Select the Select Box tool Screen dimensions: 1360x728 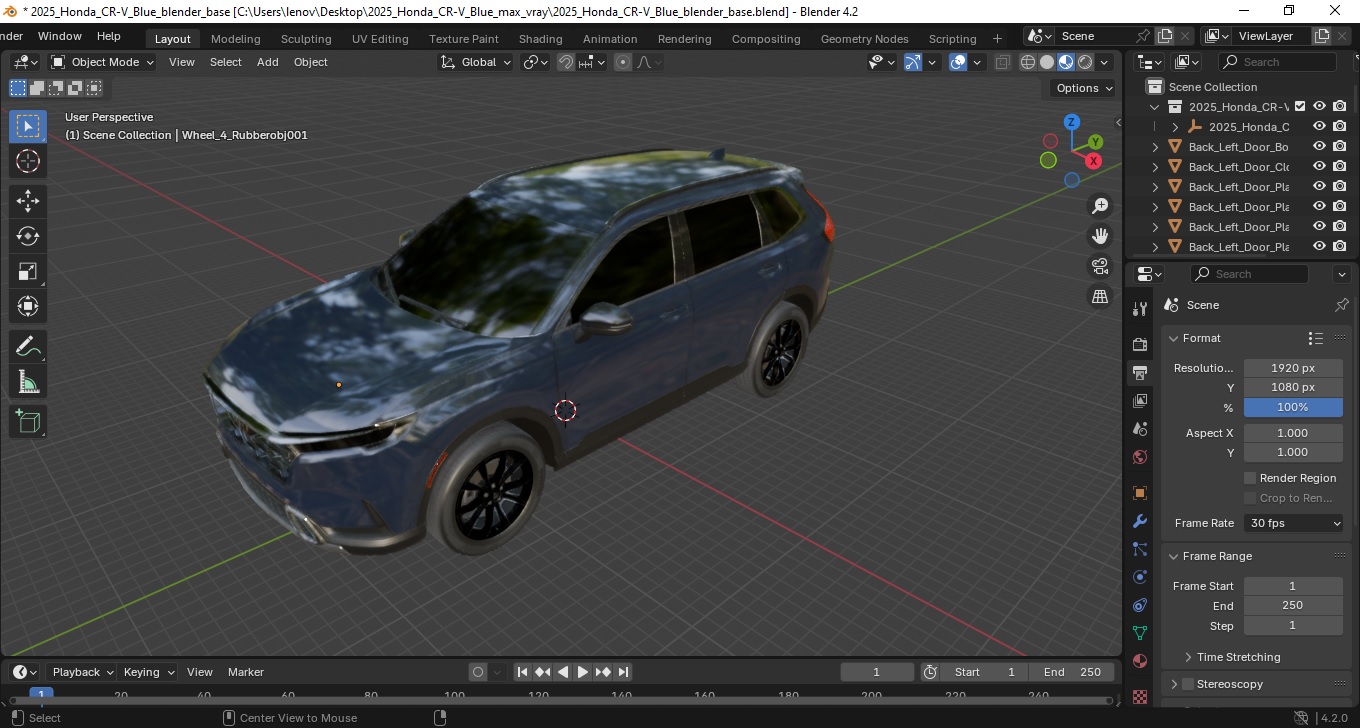[28, 126]
